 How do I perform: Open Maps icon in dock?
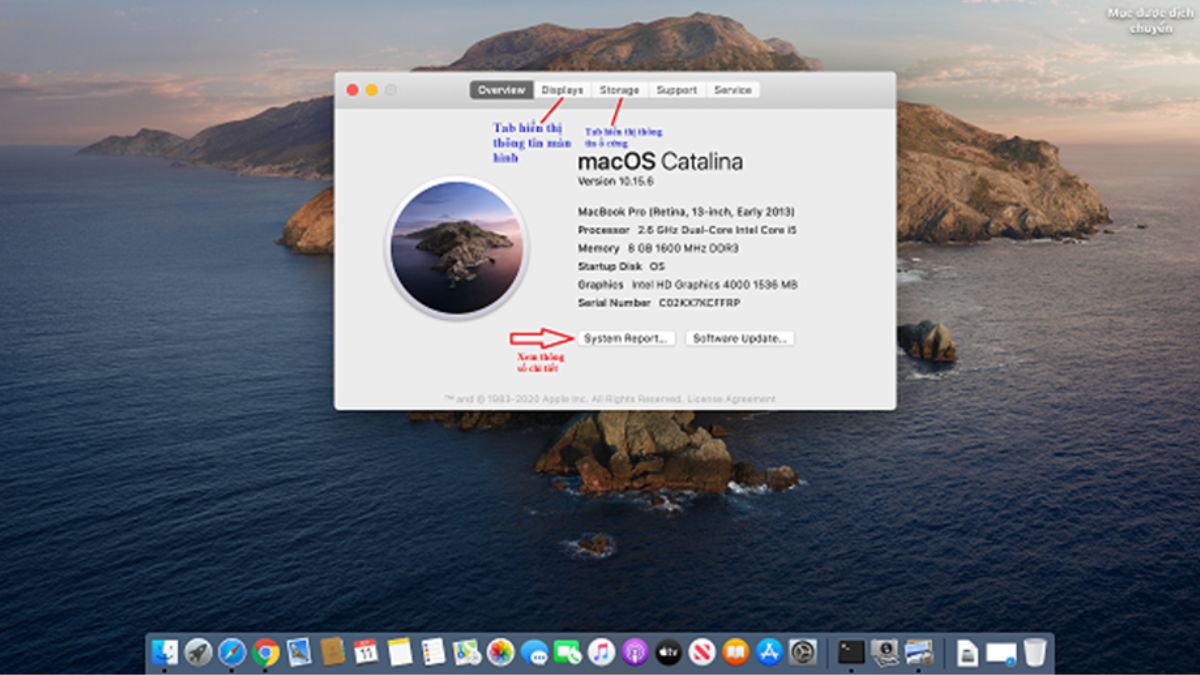[x=467, y=653]
